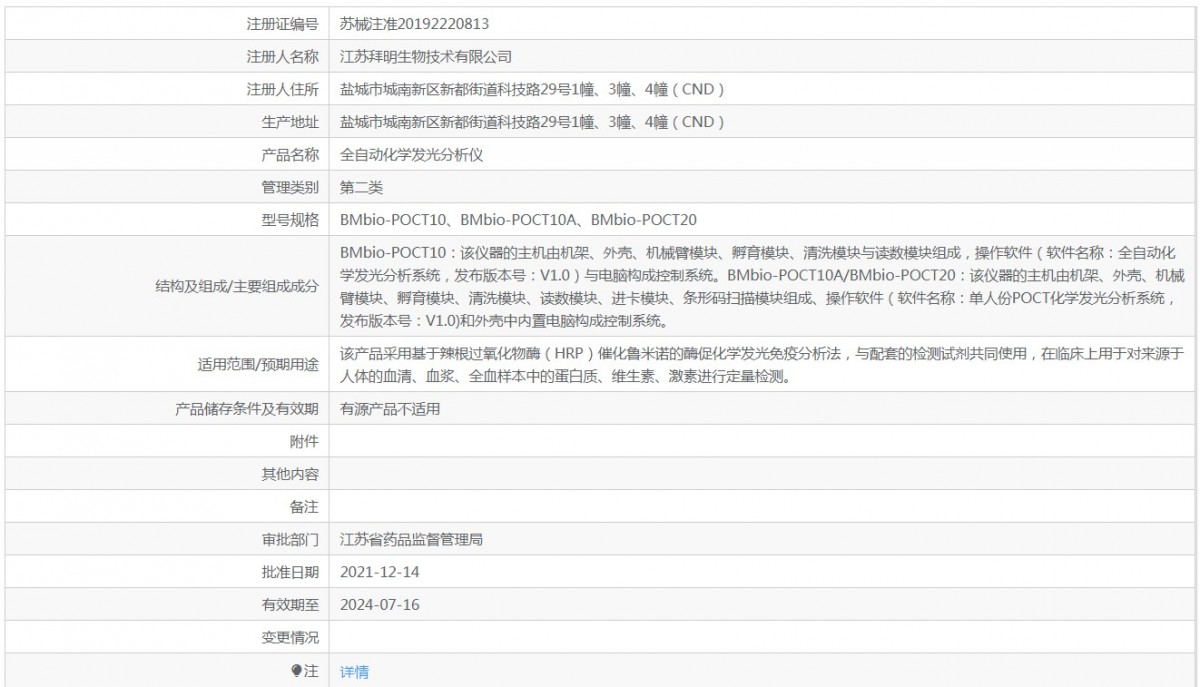Select the 附件 row label
The image size is (1200, 687).
point(304,442)
